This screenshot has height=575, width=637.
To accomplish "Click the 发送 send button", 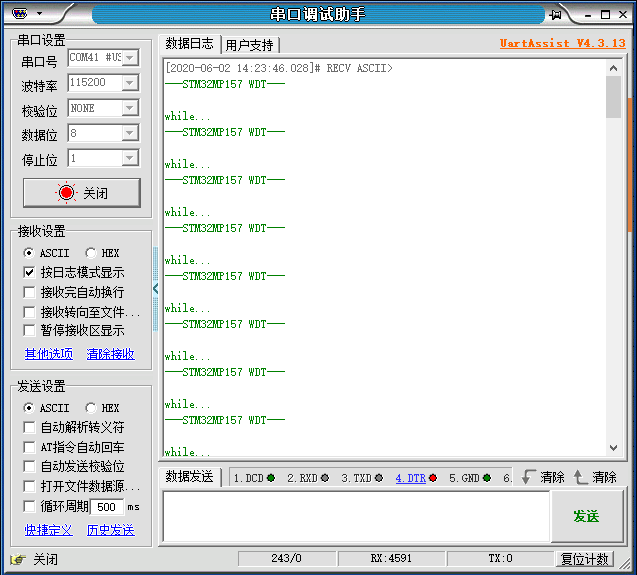I will pos(587,516).
